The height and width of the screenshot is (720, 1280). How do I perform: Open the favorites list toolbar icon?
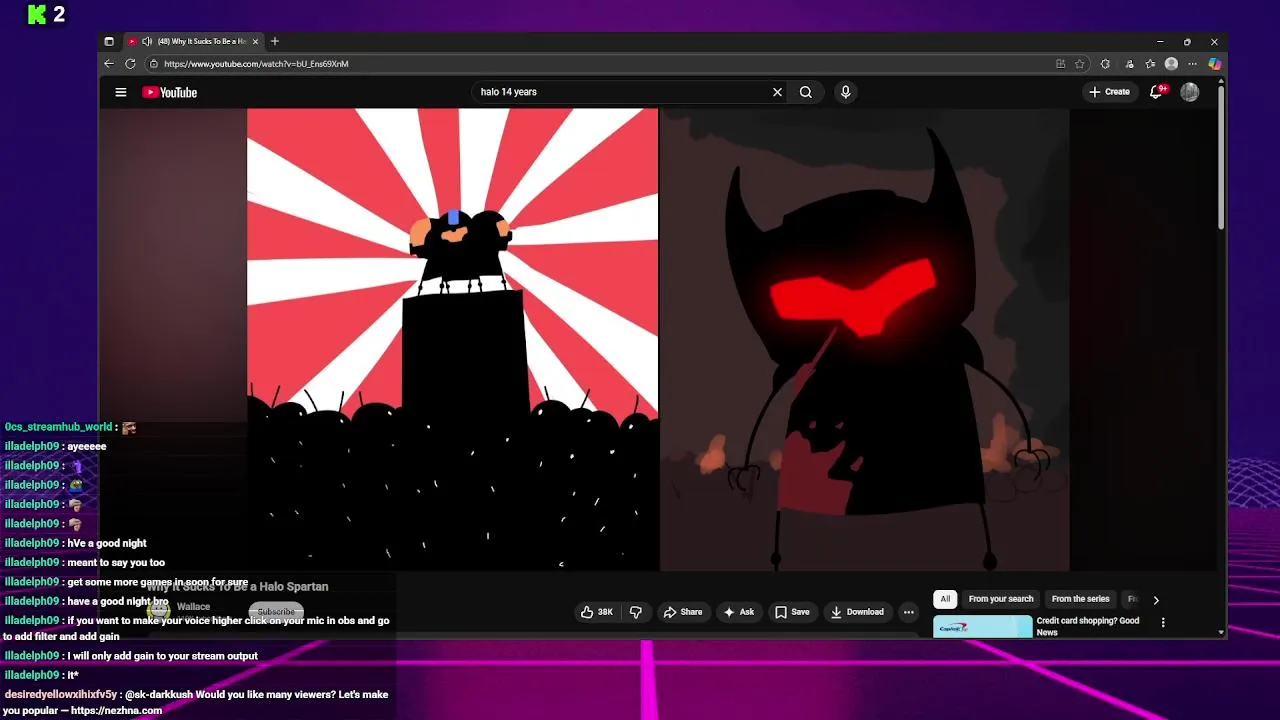(1150, 64)
